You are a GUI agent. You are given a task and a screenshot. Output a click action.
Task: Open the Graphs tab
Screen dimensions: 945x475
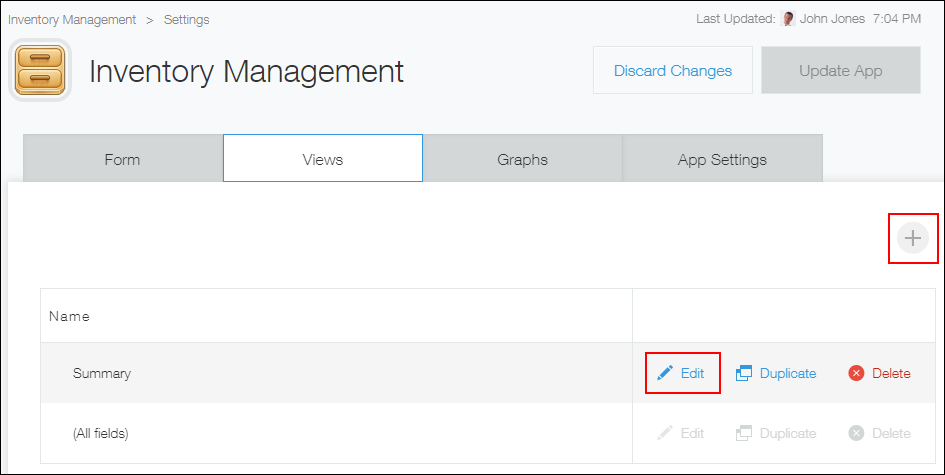click(522, 159)
